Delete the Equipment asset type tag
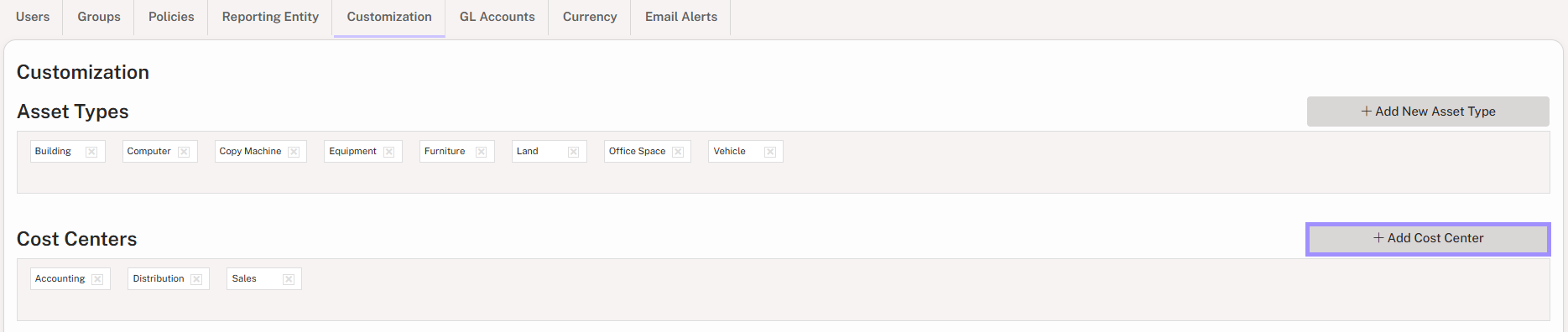The height and width of the screenshot is (332, 1568). [x=389, y=152]
